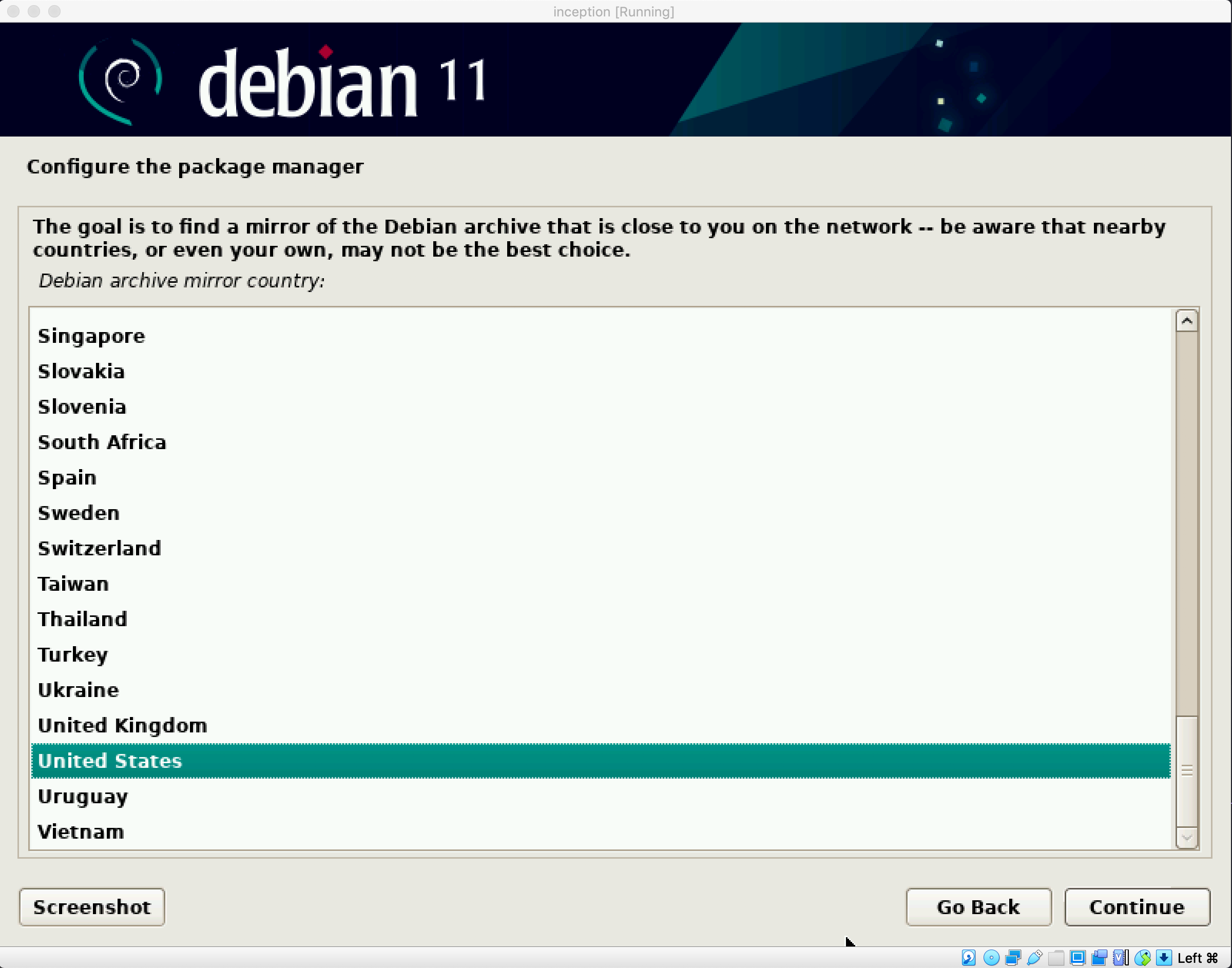1232x968 pixels.
Task: Choose Singapore as mirror country
Action: [x=91, y=336]
